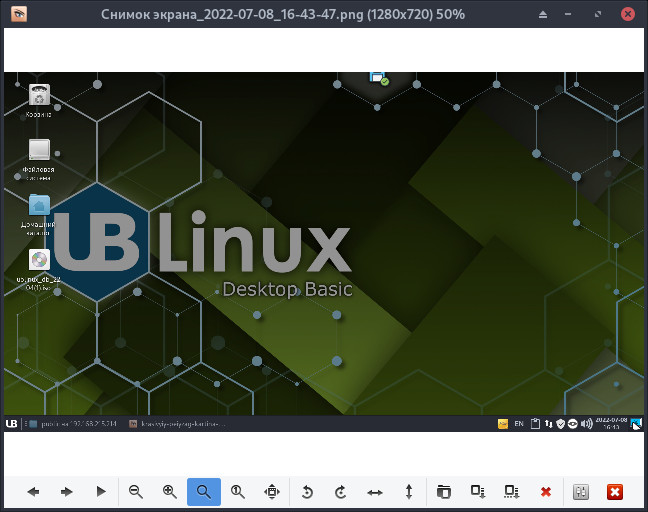Go to the previous image

click(33, 492)
